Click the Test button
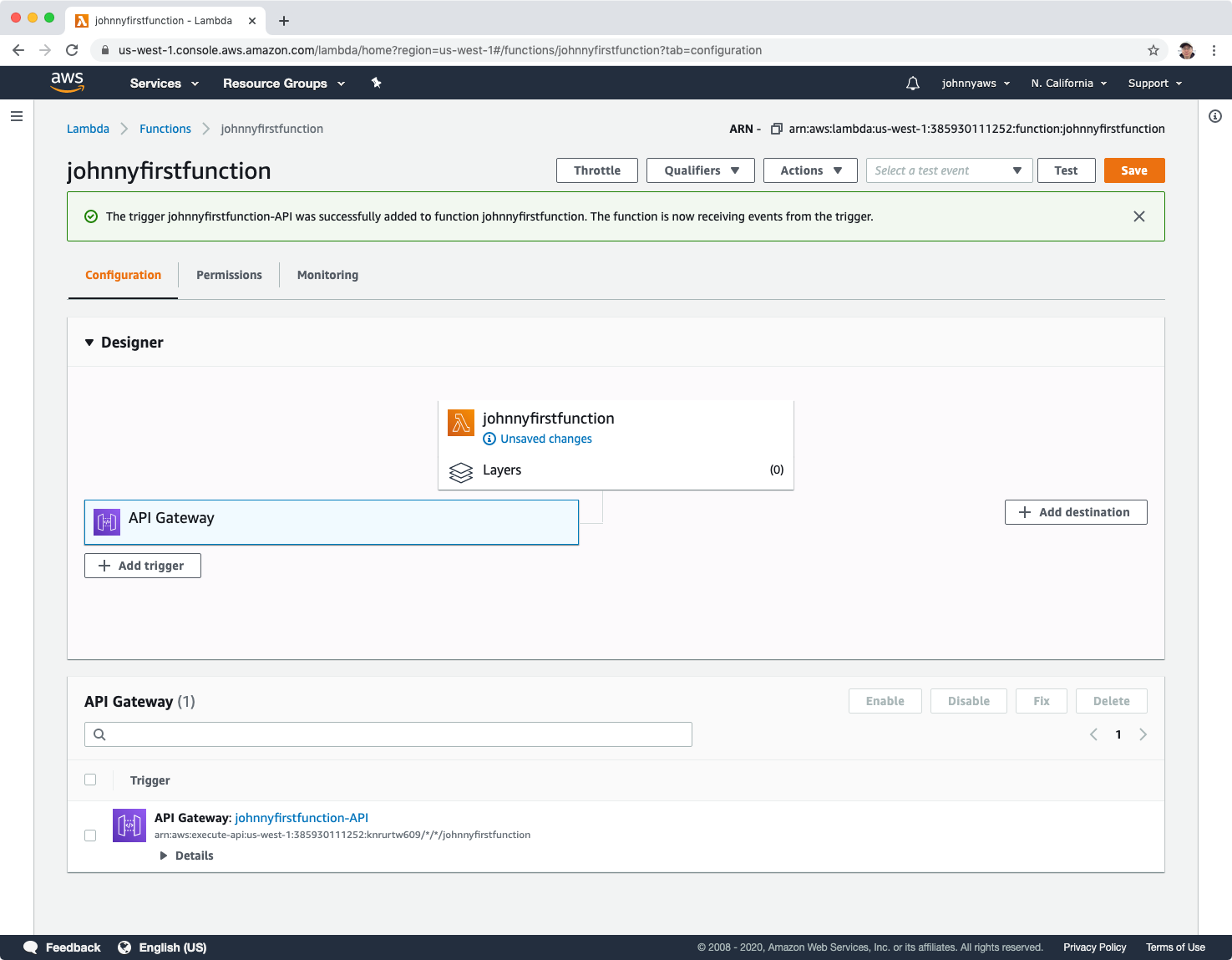 point(1066,170)
